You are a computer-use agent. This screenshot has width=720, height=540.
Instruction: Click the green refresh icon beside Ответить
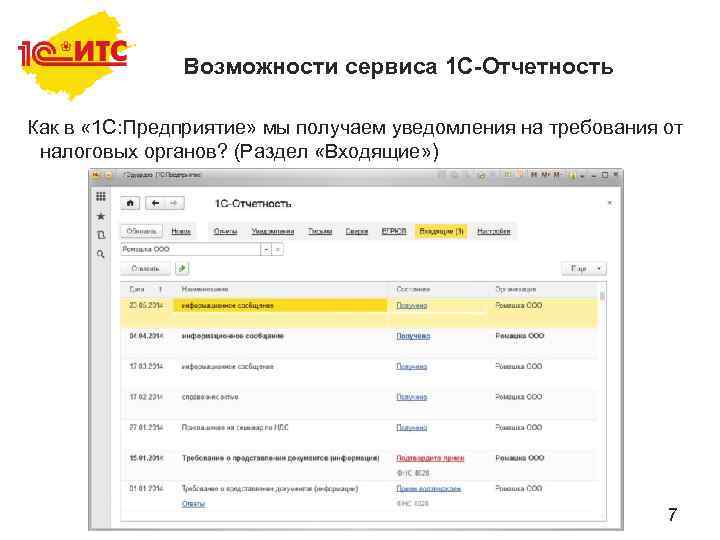tap(182, 268)
